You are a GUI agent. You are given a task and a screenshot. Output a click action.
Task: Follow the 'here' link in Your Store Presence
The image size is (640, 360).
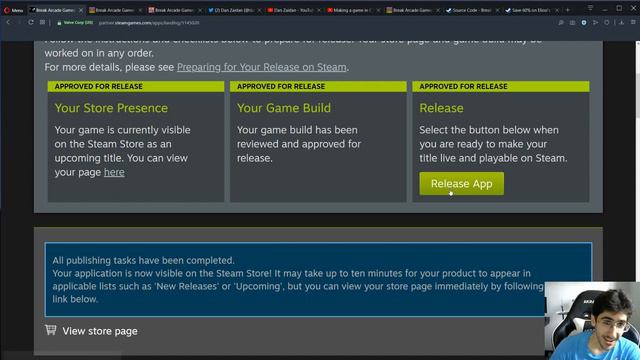tap(114, 172)
